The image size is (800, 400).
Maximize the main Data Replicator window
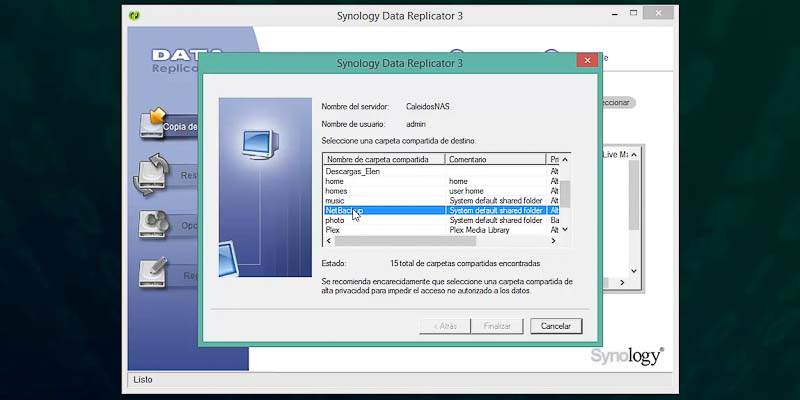[633, 13]
